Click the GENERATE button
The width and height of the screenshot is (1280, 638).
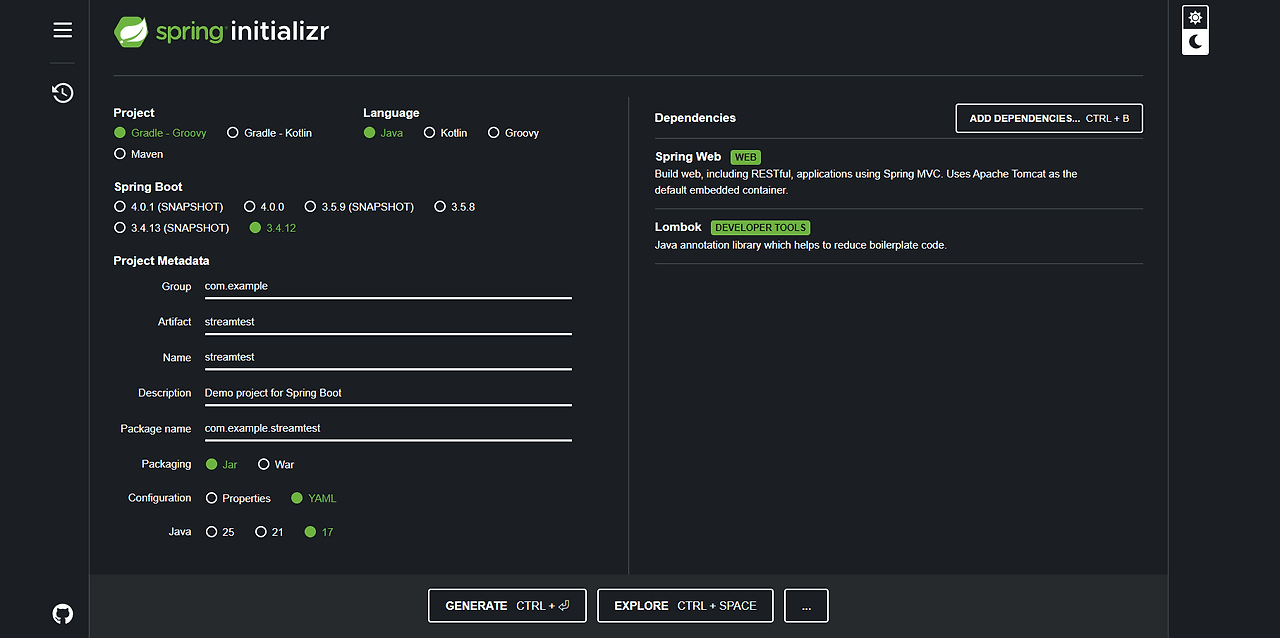click(507, 605)
